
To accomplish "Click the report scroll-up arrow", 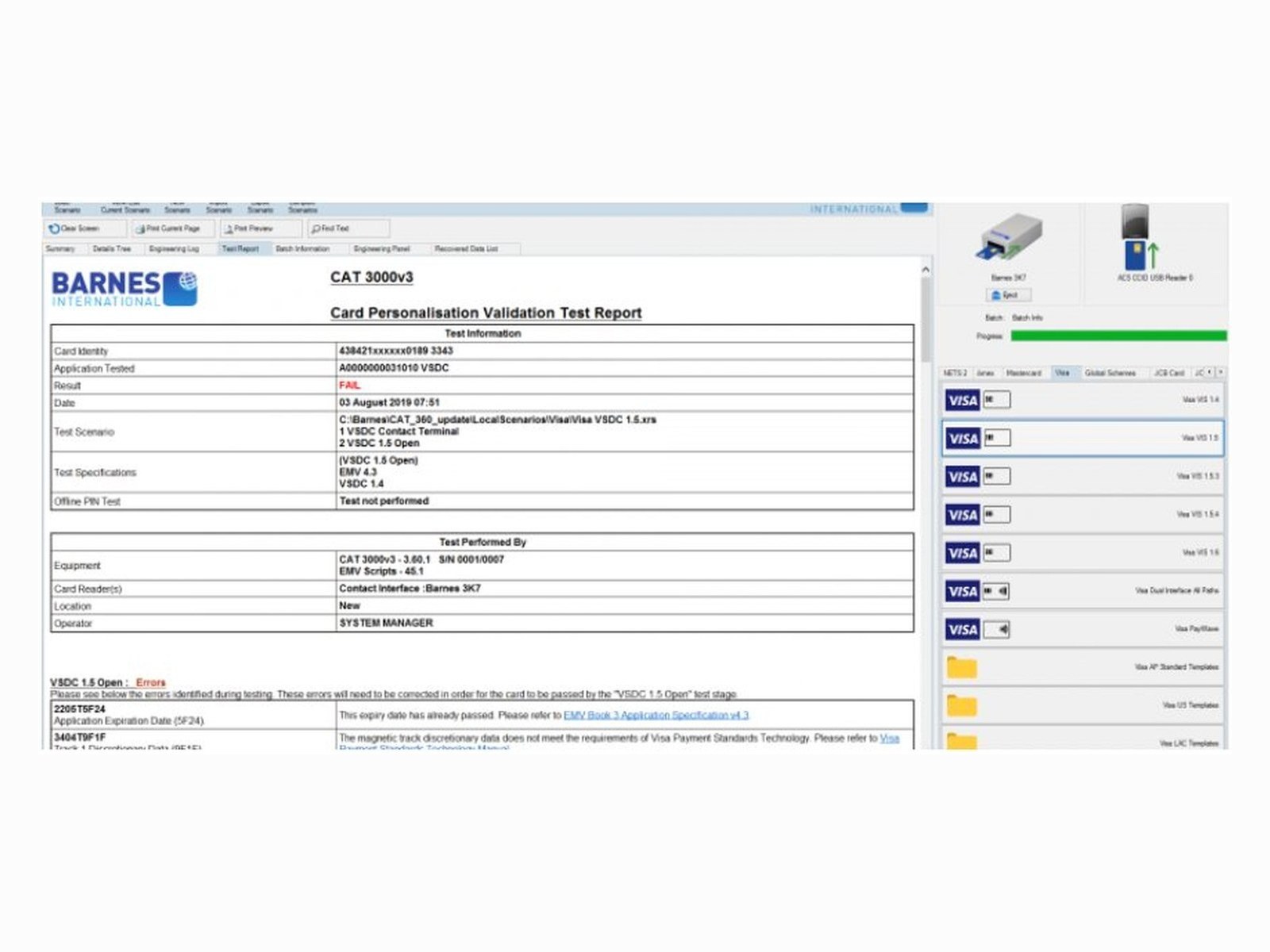I will pyautogui.click(x=926, y=270).
